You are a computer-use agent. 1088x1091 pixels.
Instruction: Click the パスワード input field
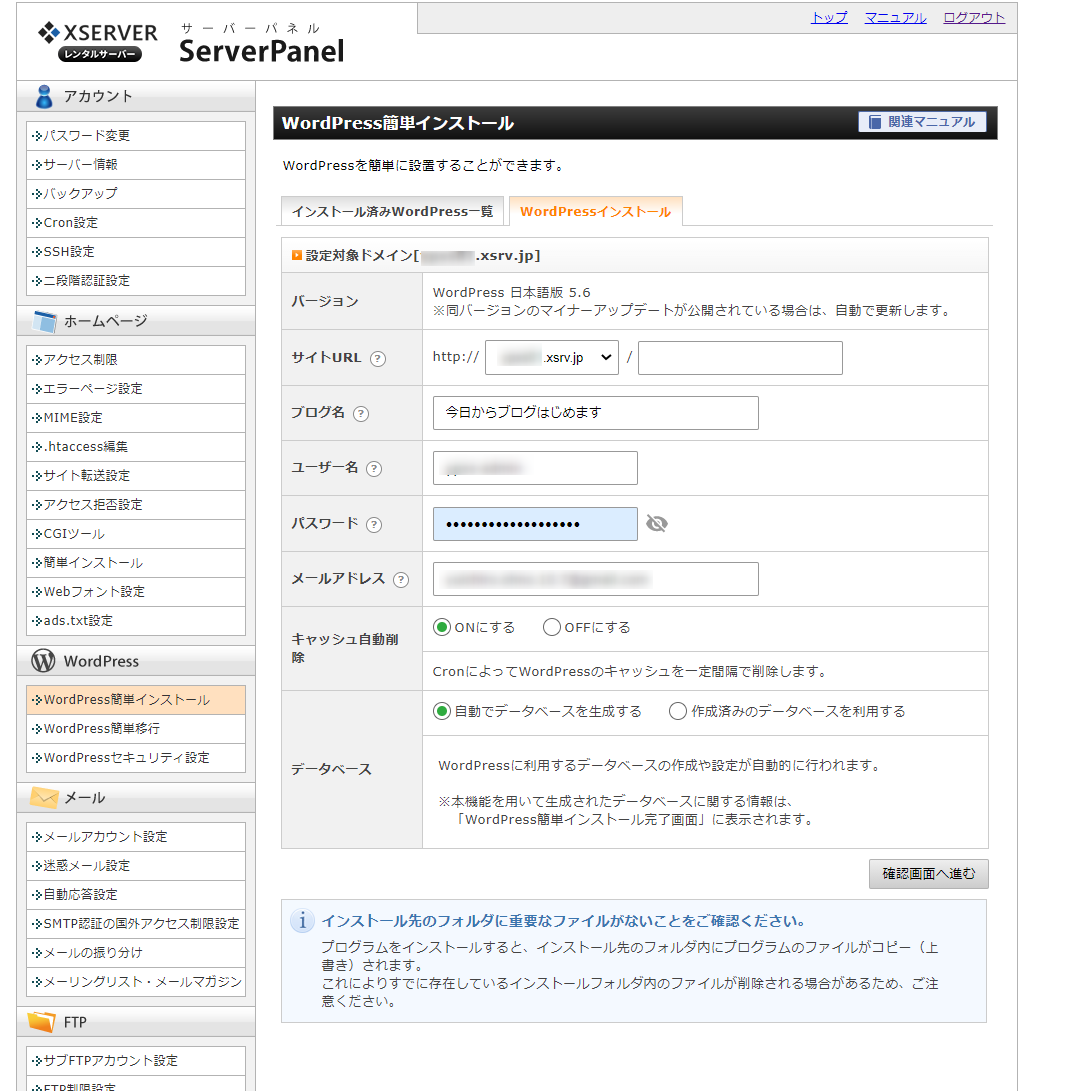click(535, 524)
